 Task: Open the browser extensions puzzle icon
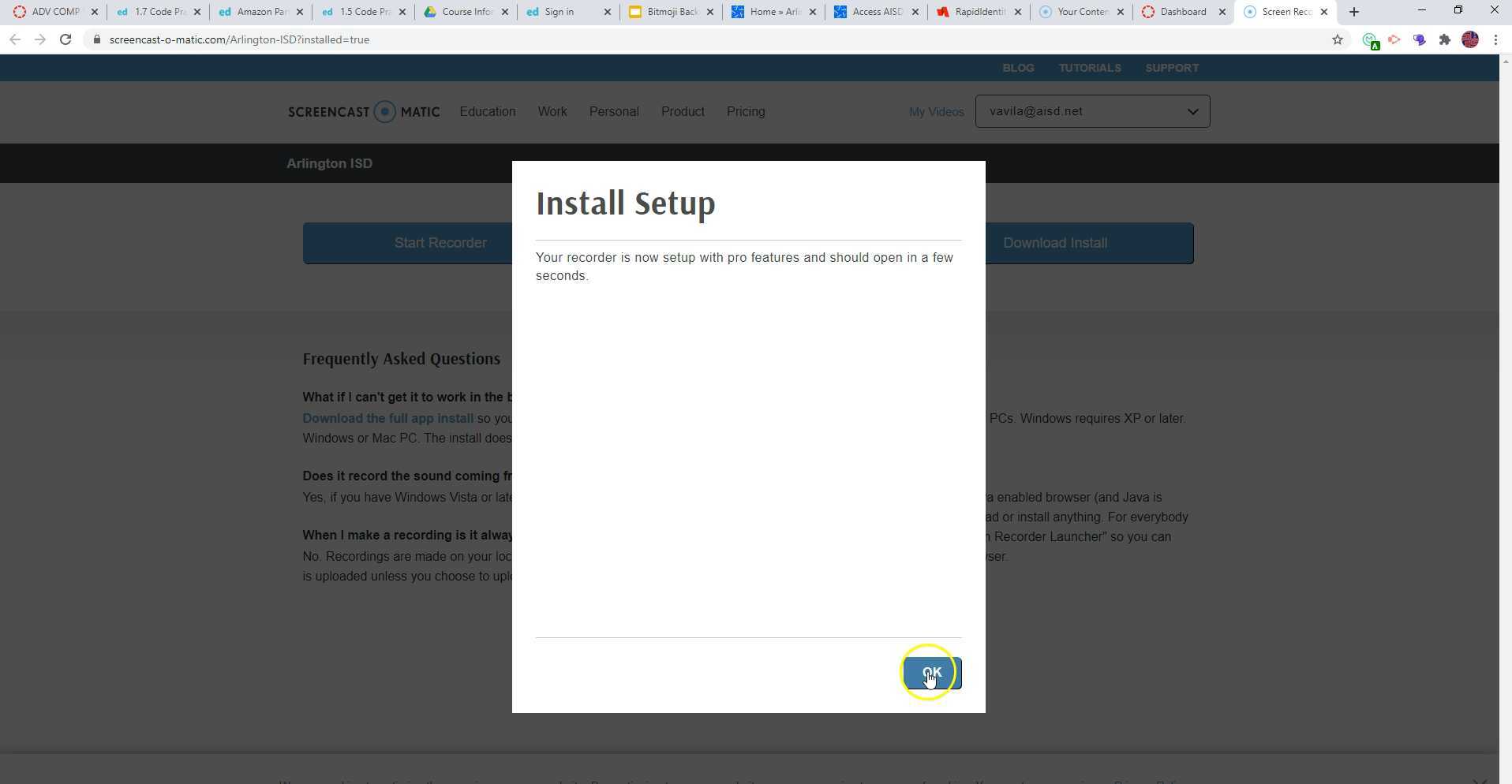pos(1447,39)
